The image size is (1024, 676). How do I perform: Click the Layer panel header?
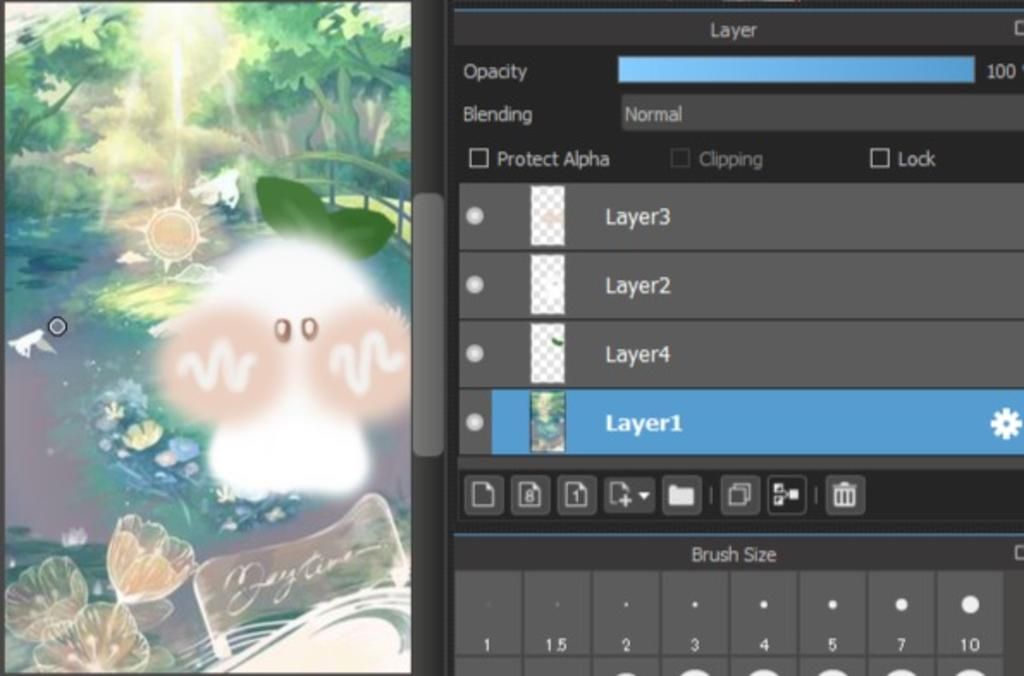click(x=739, y=30)
